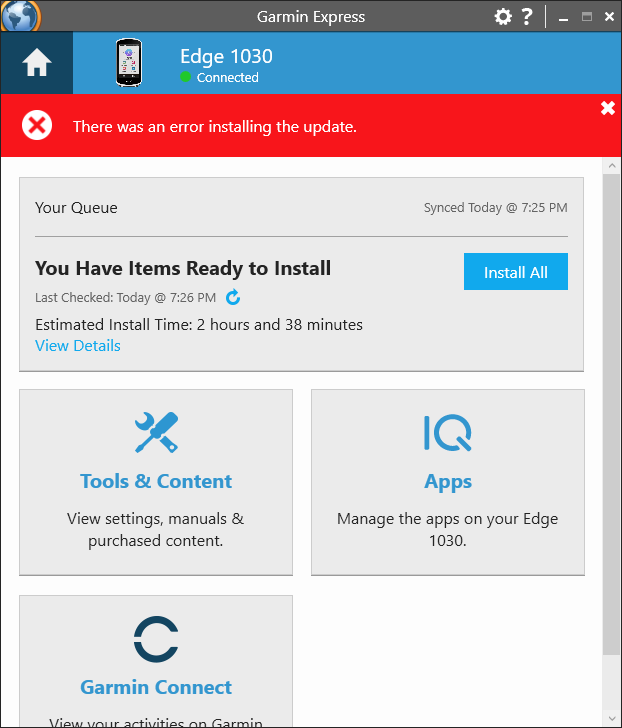This screenshot has height=728, width=622.
Task: Click 'Synced Today @ 7:25 PM' text
Action: coord(495,208)
